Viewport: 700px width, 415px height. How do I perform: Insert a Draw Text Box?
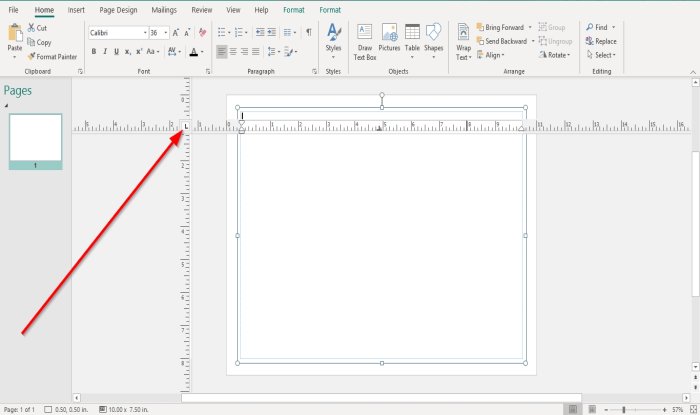click(365, 43)
